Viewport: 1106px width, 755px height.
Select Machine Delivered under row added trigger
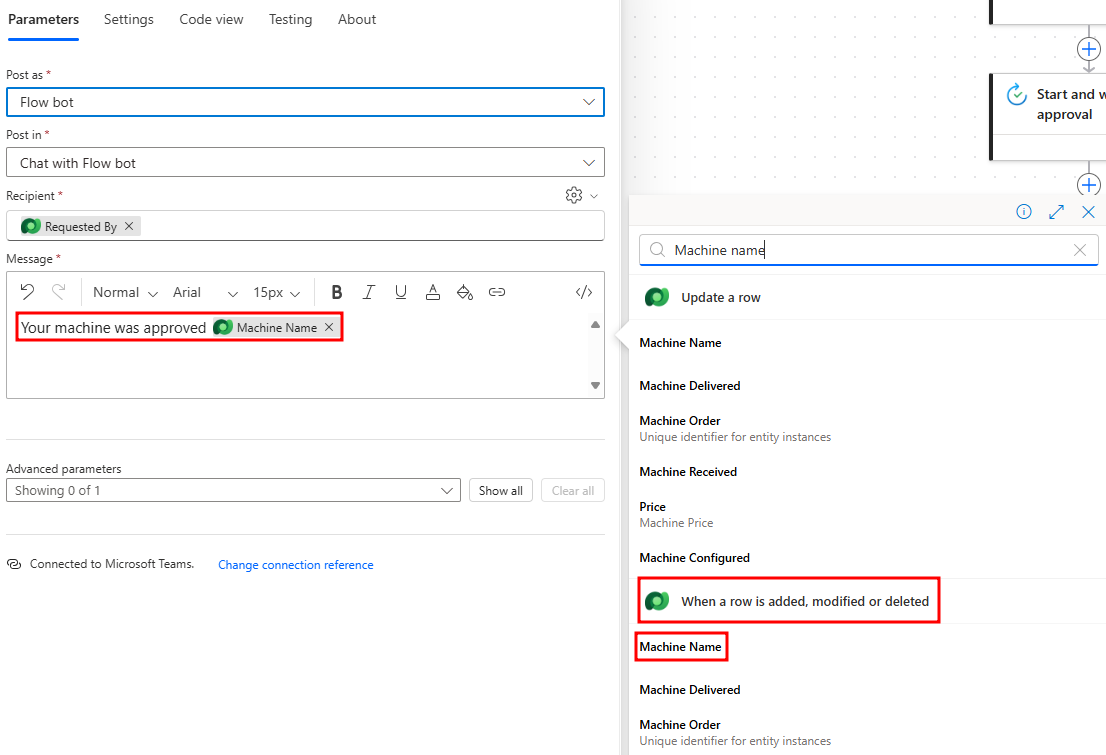(690, 690)
